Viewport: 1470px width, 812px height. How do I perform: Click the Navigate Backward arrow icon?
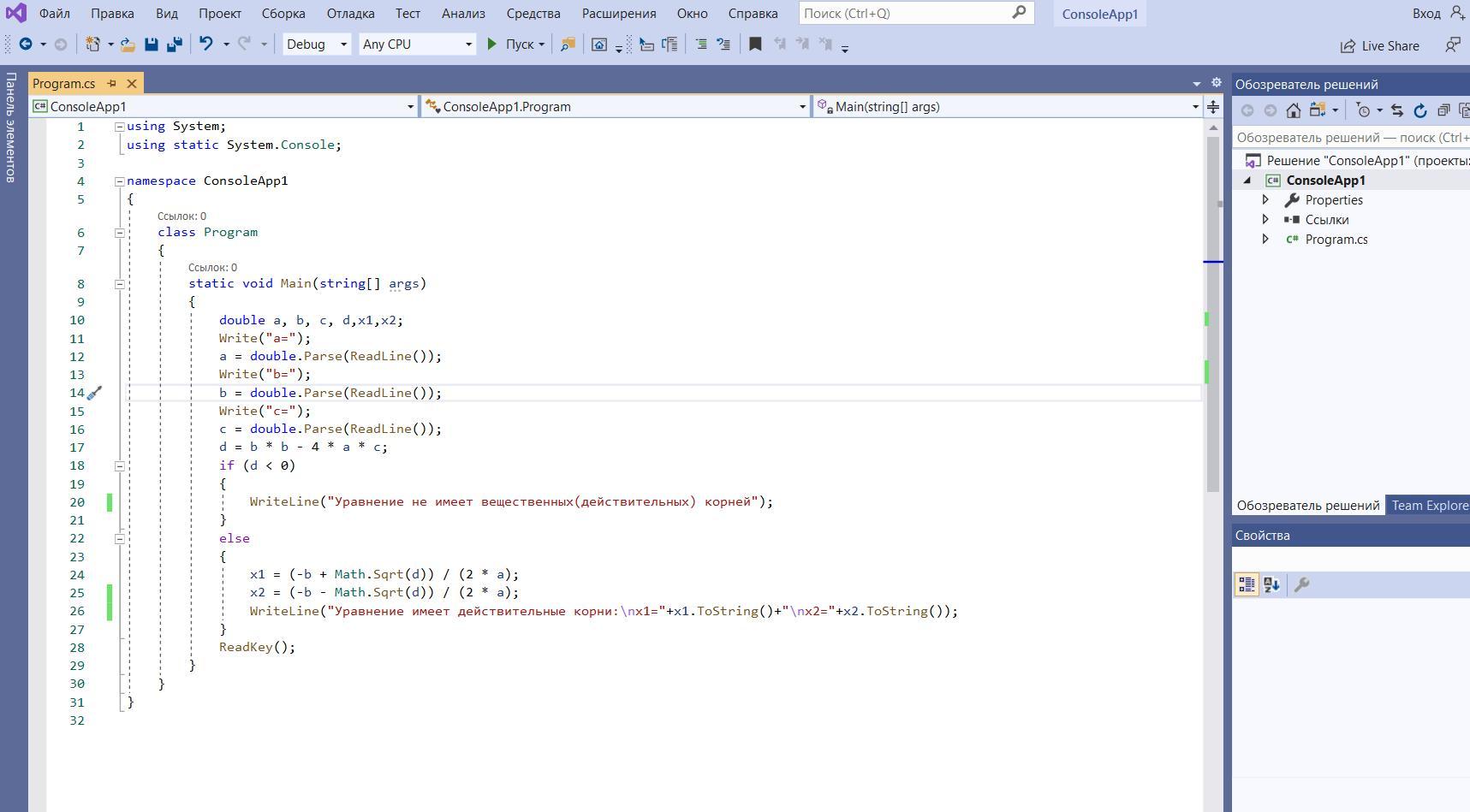click(26, 44)
